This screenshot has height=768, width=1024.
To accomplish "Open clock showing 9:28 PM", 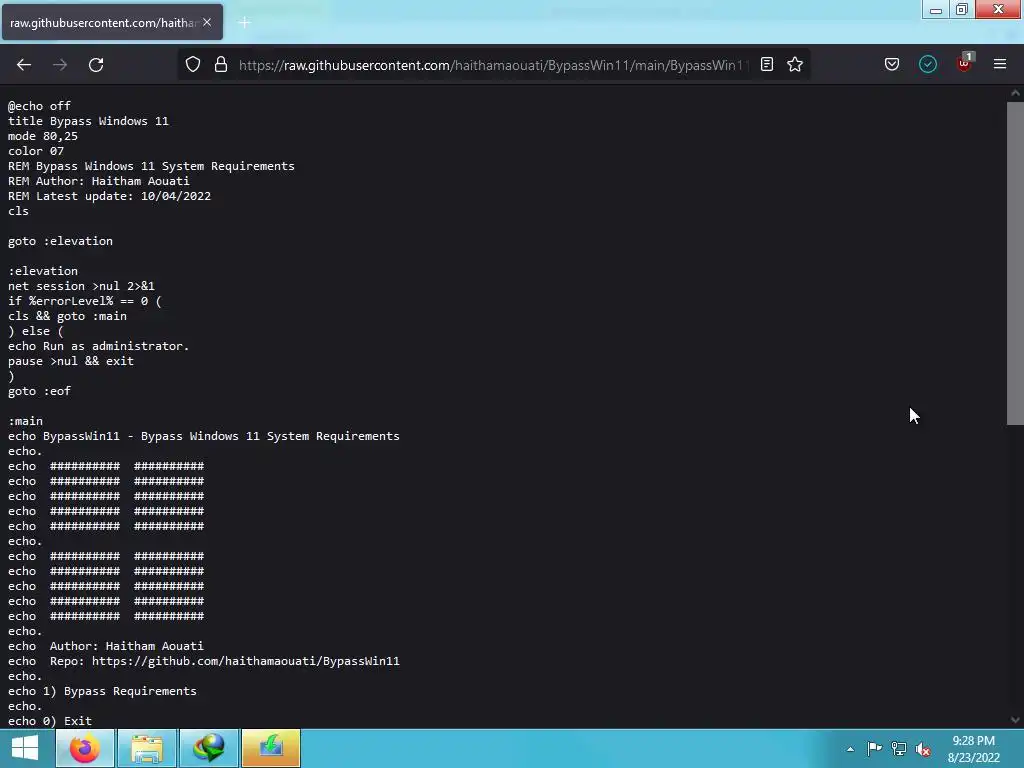I will pyautogui.click(x=974, y=749).
